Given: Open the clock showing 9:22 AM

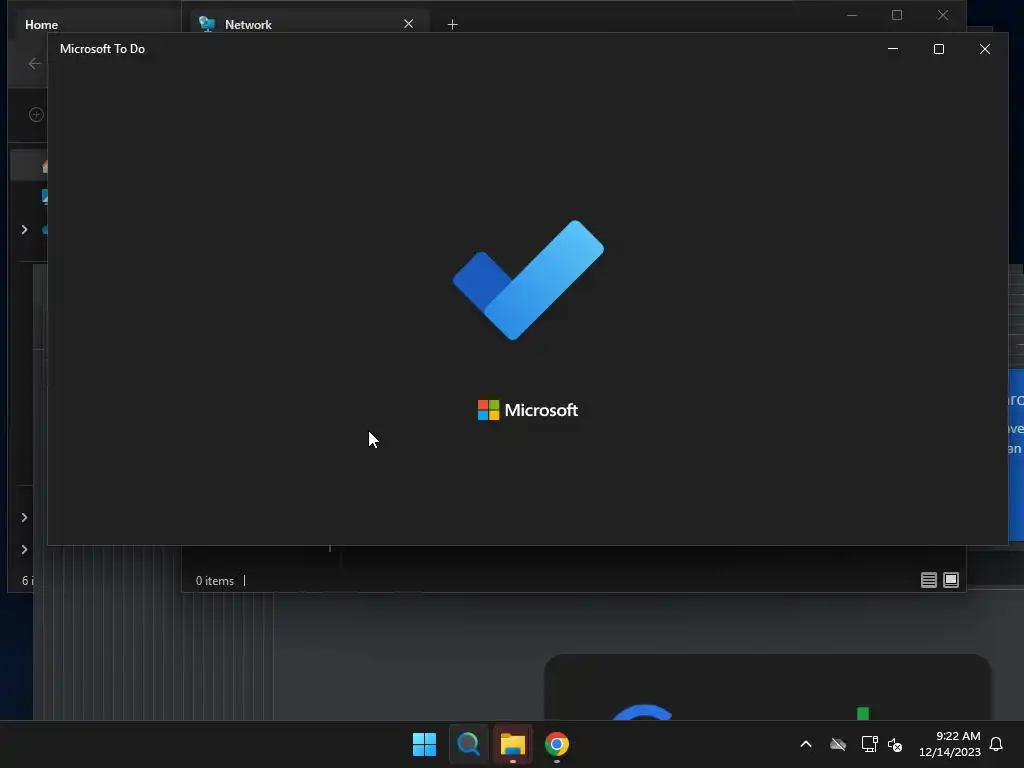Looking at the screenshot, I should [950, 744].
